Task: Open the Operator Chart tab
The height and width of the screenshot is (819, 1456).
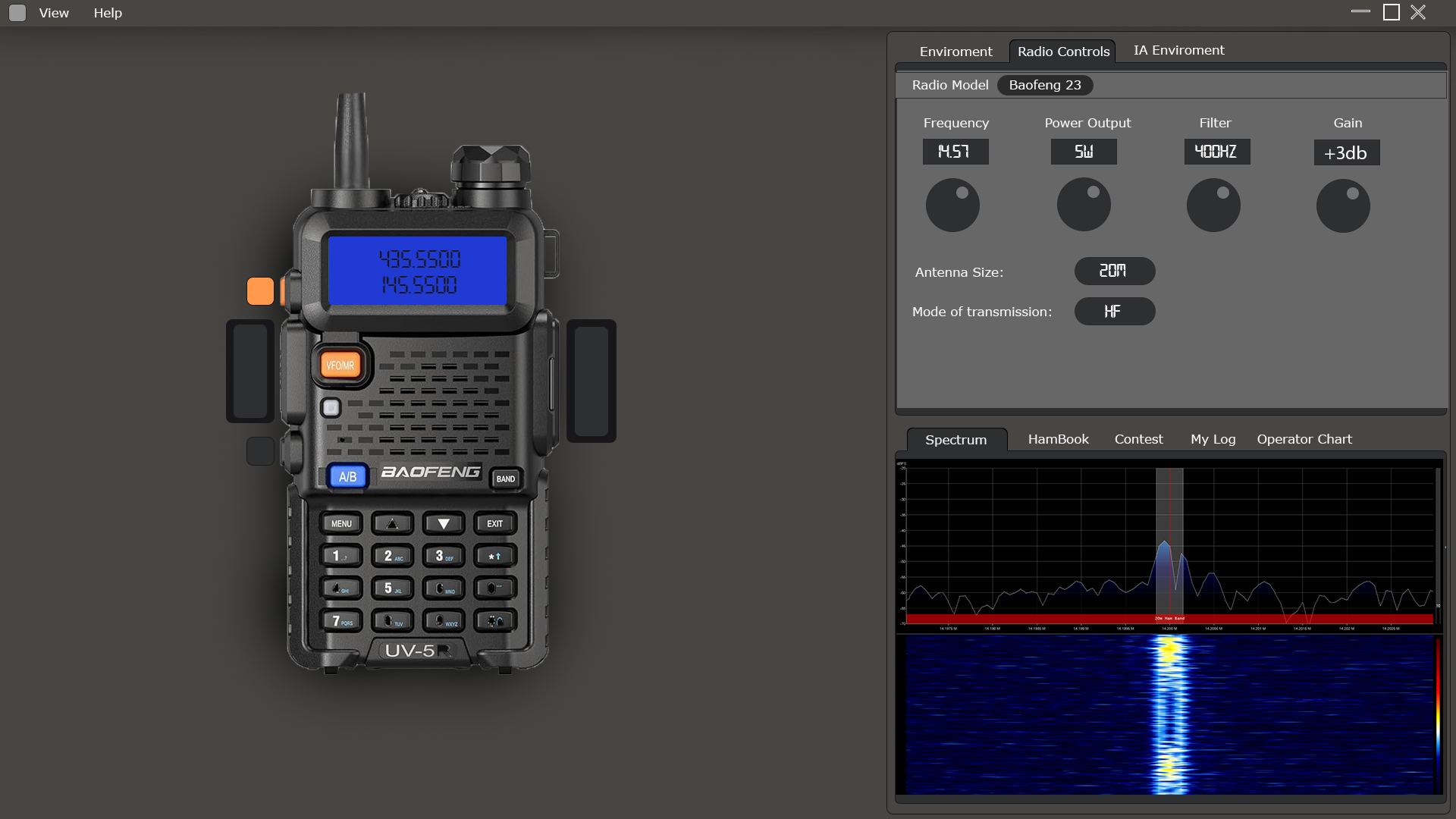Action: point(1304,439)
